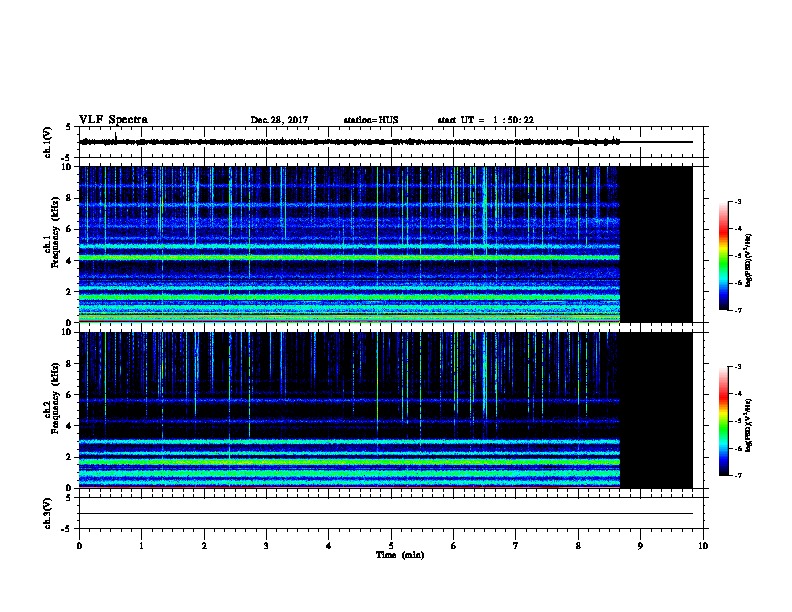Viewport: 792px width, 612px height.
Task: Click time axis tick label 5
Action: tap(391, 546)
